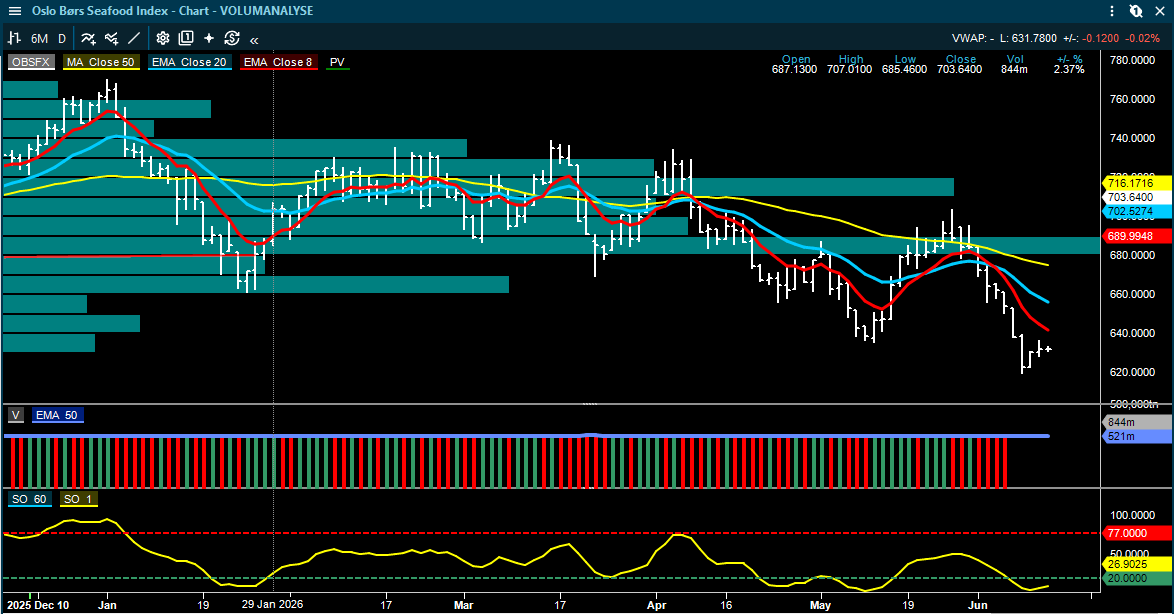This screenshot has height=614, width=1174.
Task: Change chart type with the bar-style icon
Action: tap(14, 38)
